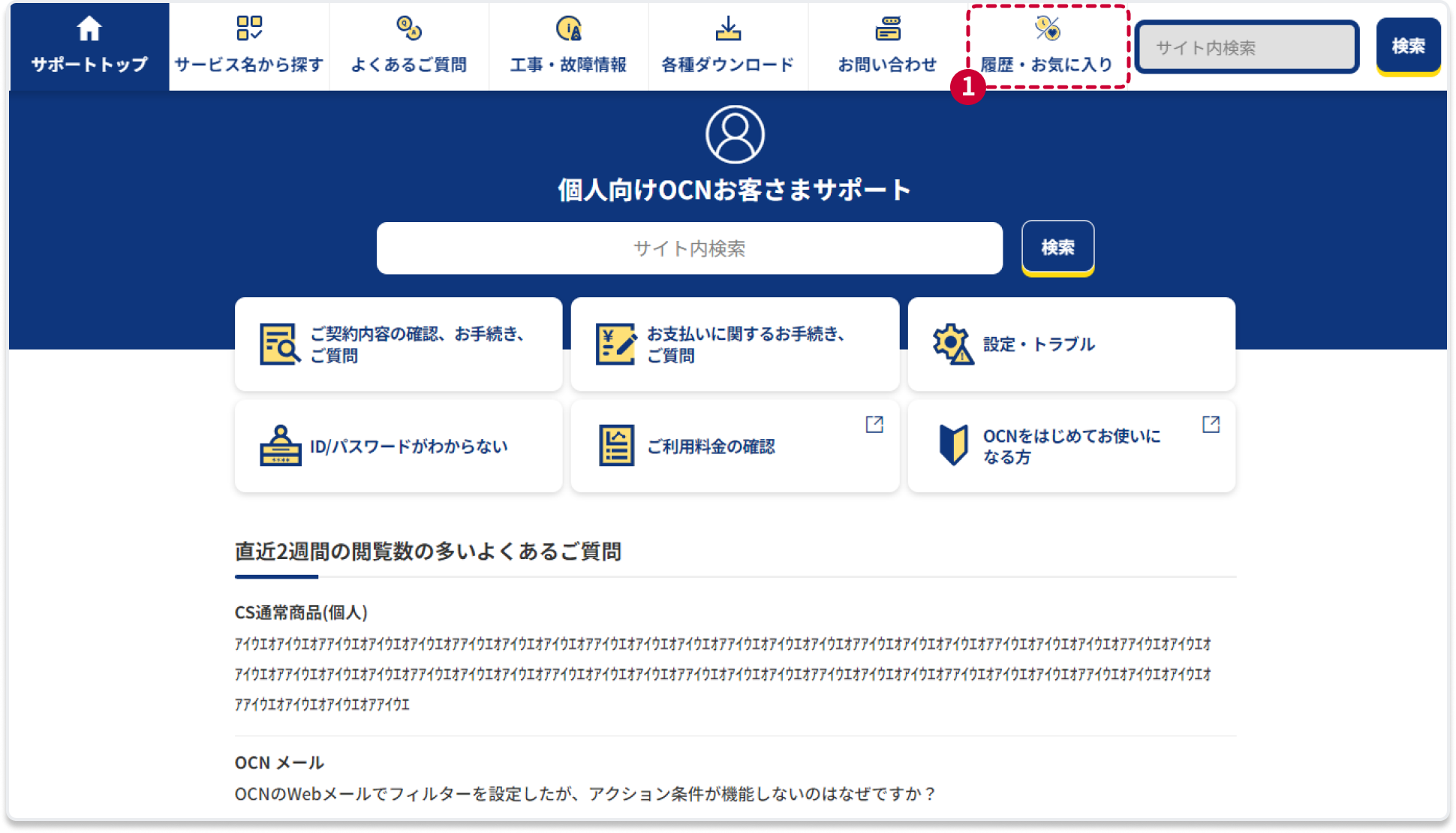Click the download arrow icon above 各種ダウンロード
The width and height of the screenshot is (1456, 833).
728,29
